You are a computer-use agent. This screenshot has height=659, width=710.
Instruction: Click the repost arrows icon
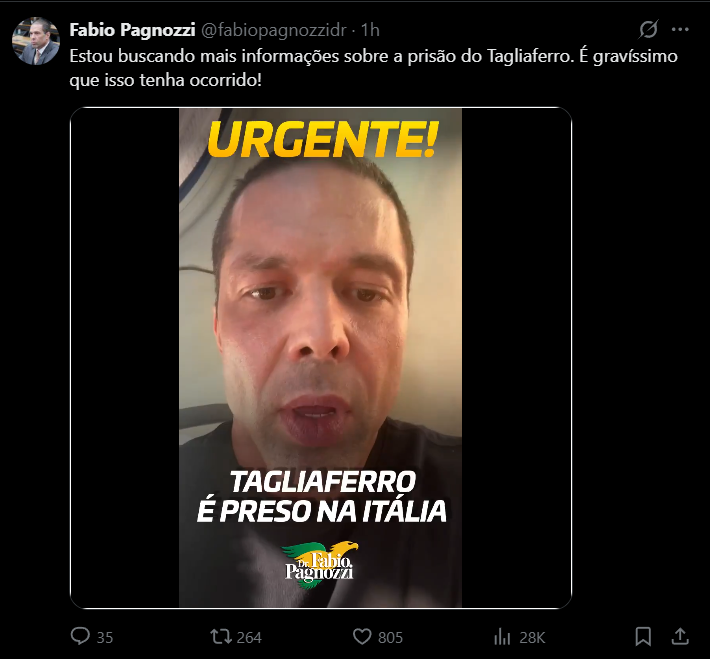coord(221,637)
